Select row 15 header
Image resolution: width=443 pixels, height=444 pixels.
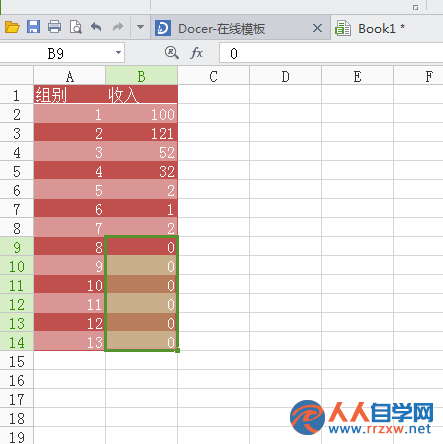click(x=17, y=361)
